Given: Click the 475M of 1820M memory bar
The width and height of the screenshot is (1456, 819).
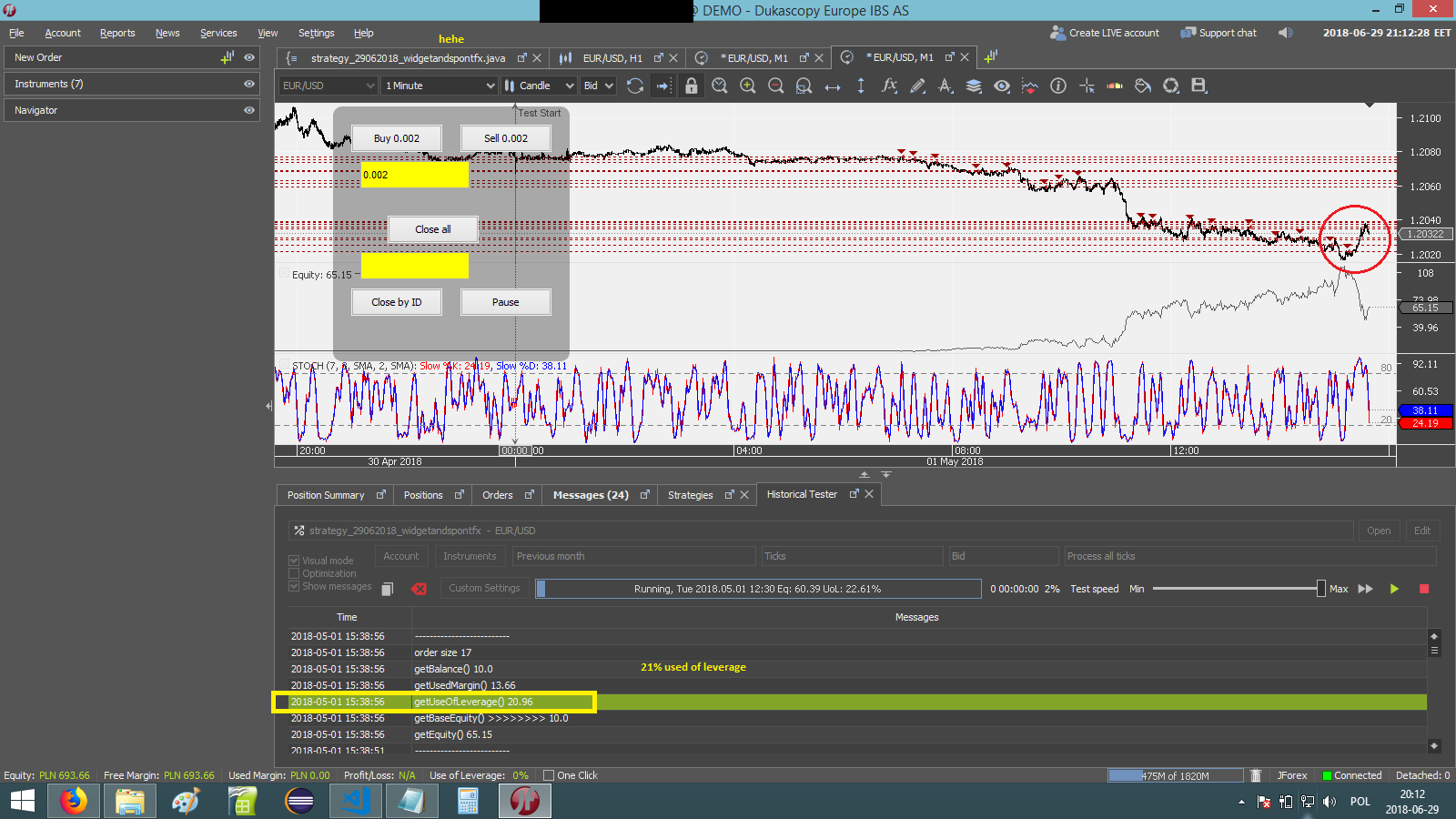Looking at the screenshot, I should tap(1176, 775).
